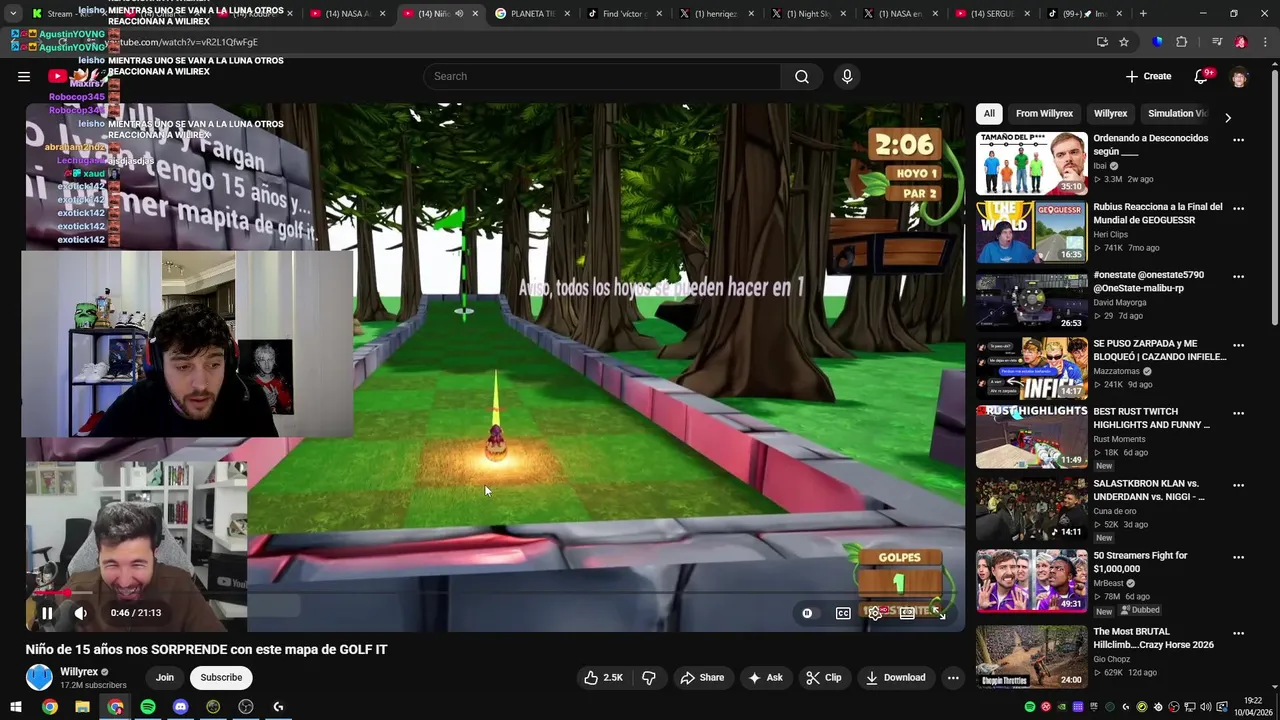Select the Simulation filter chip
Viewport: 1280px width, 720px height.
[1177, 113]
